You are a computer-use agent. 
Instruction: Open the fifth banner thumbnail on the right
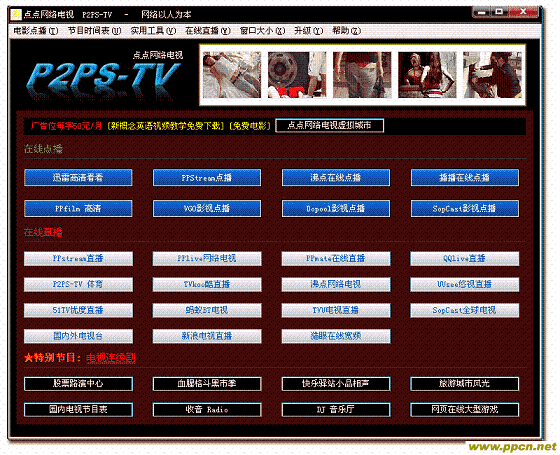point(492,75)
